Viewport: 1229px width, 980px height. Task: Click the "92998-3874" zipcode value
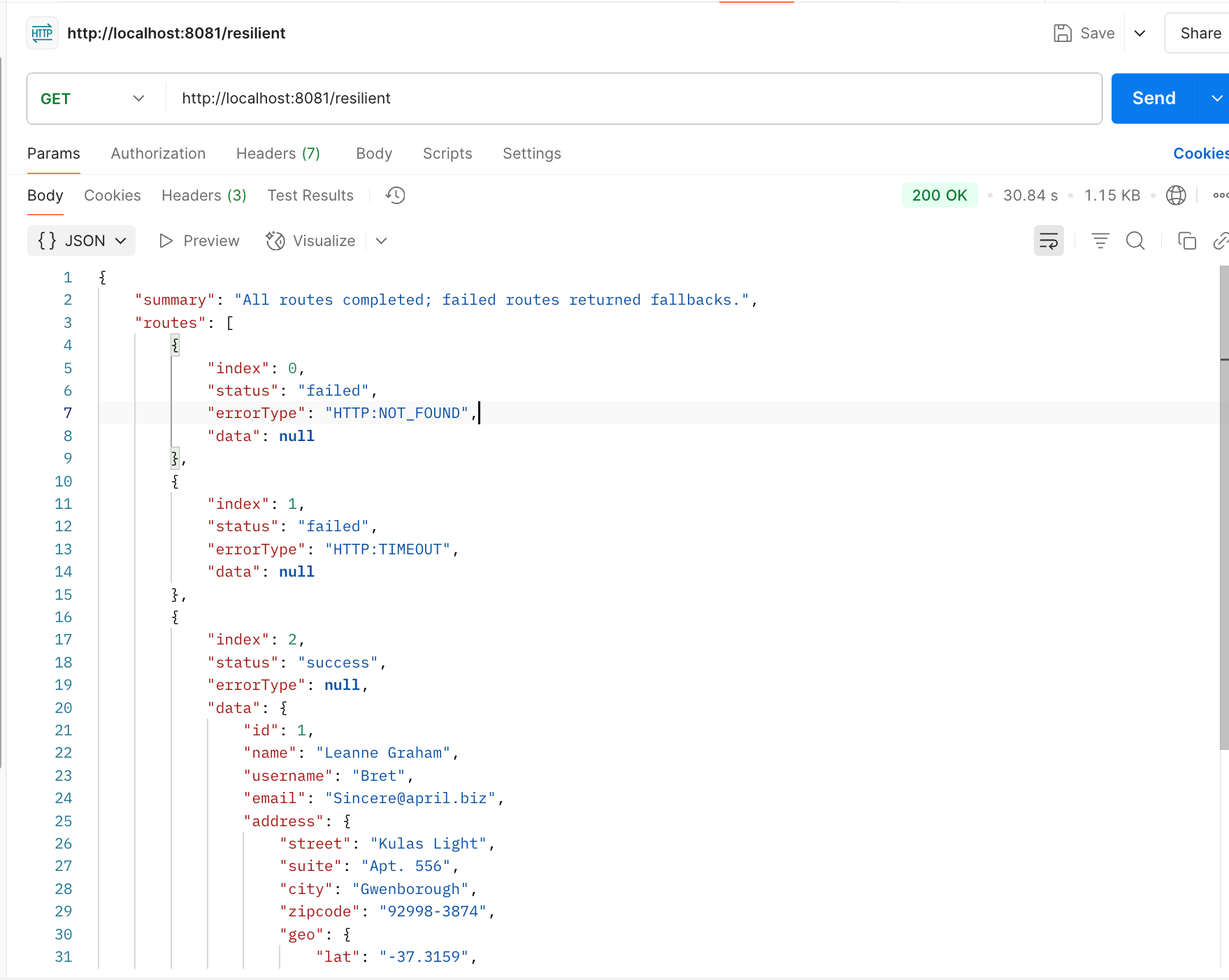(433, 911)
